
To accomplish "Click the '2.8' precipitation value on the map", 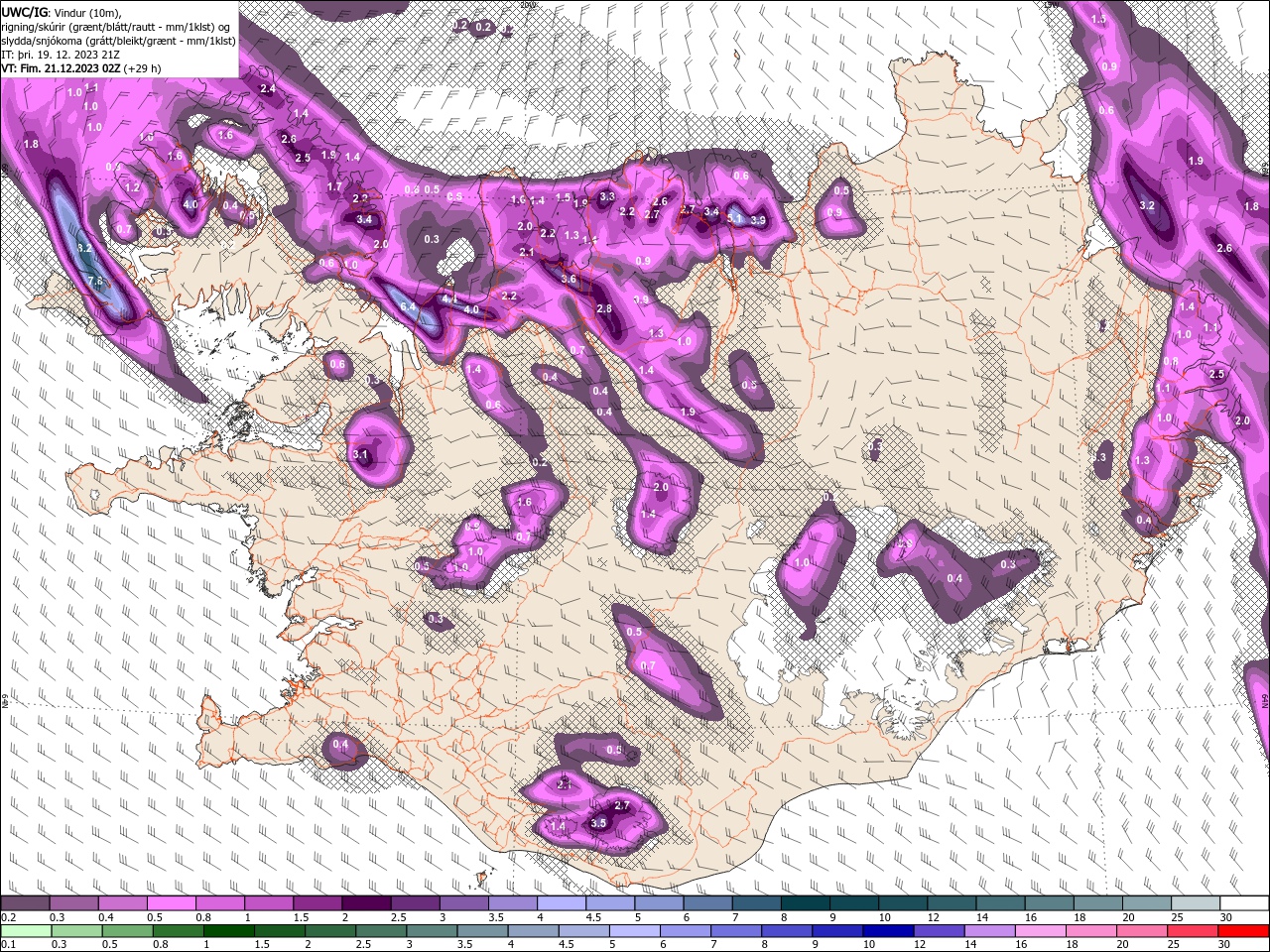I will pos(604,309).
